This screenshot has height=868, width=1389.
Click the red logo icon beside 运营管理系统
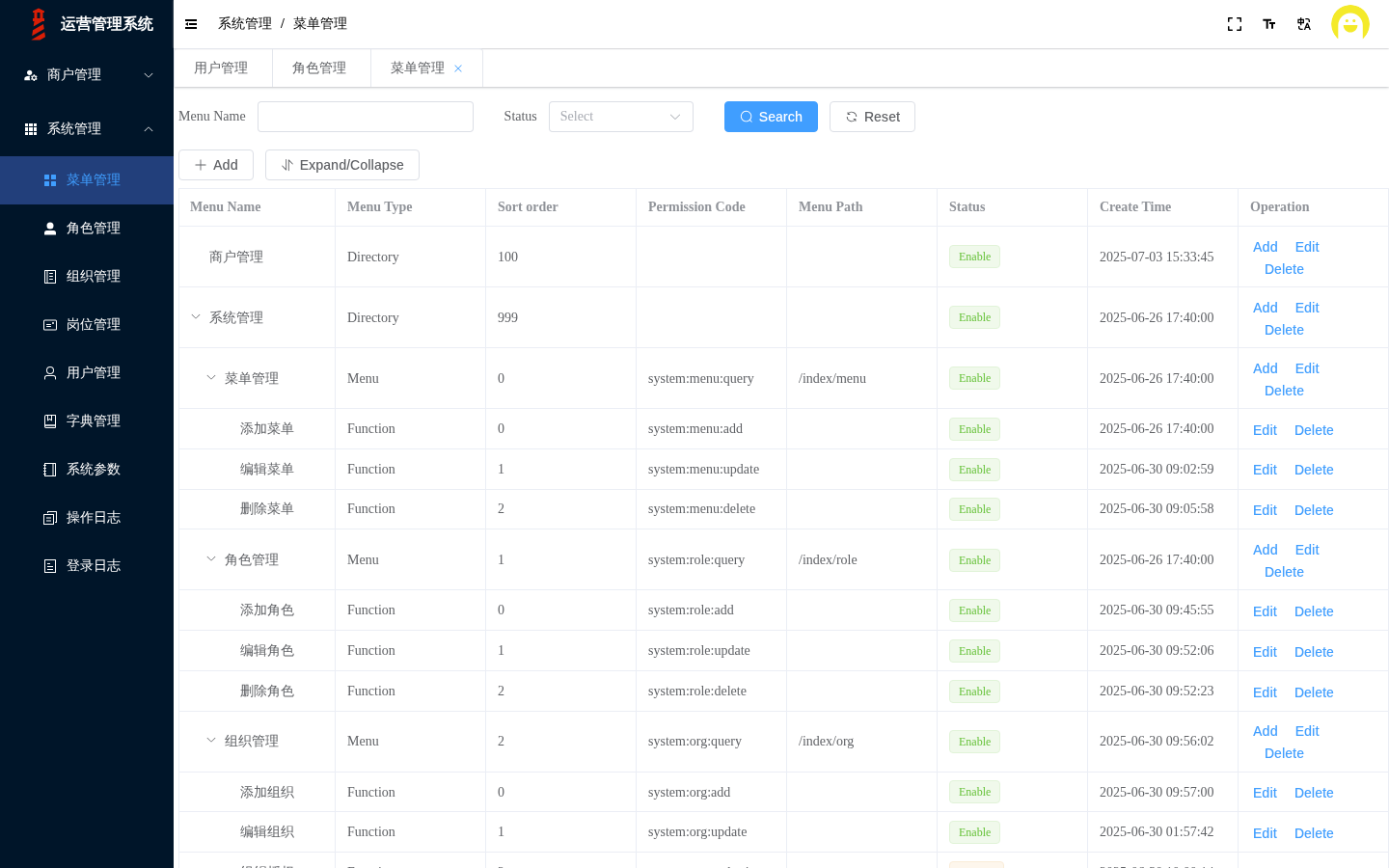[39, 24]
